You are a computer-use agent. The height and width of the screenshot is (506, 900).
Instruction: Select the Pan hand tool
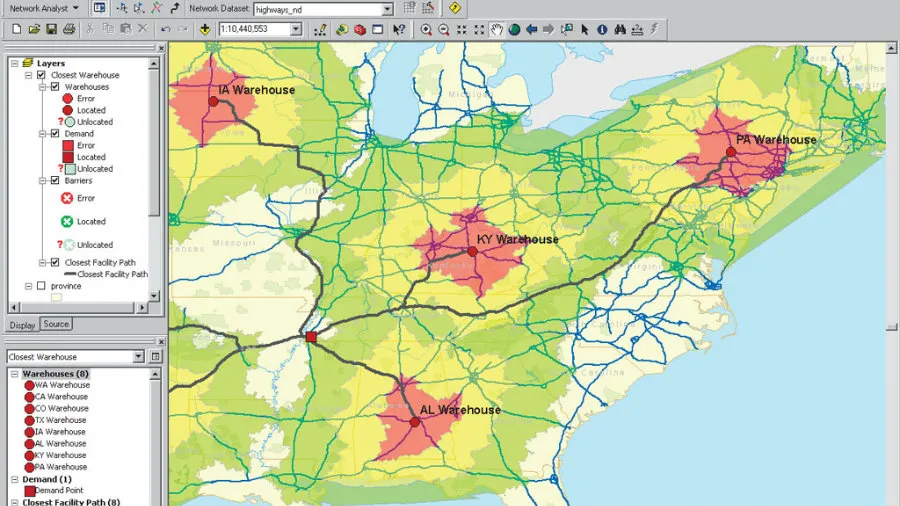[x=495, y=30]
